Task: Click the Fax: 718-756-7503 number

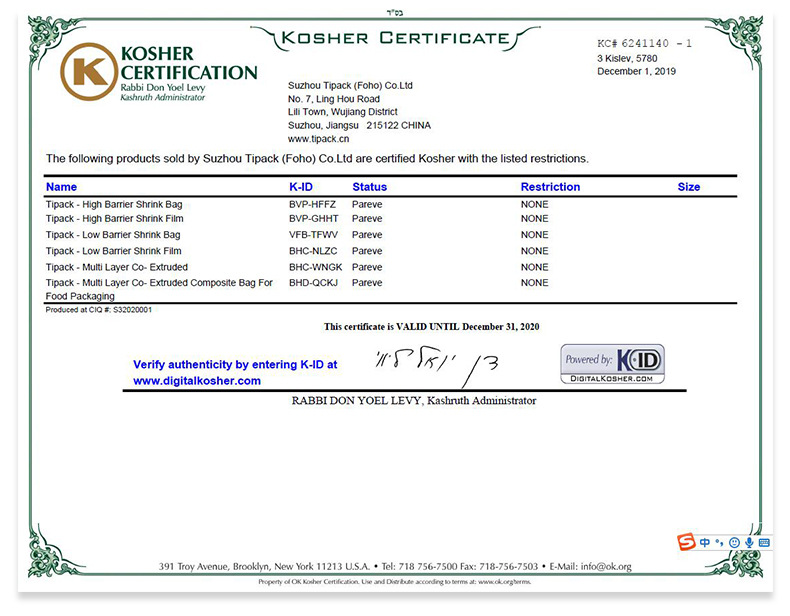Action: pyautogui.click(x=499, y=567)
